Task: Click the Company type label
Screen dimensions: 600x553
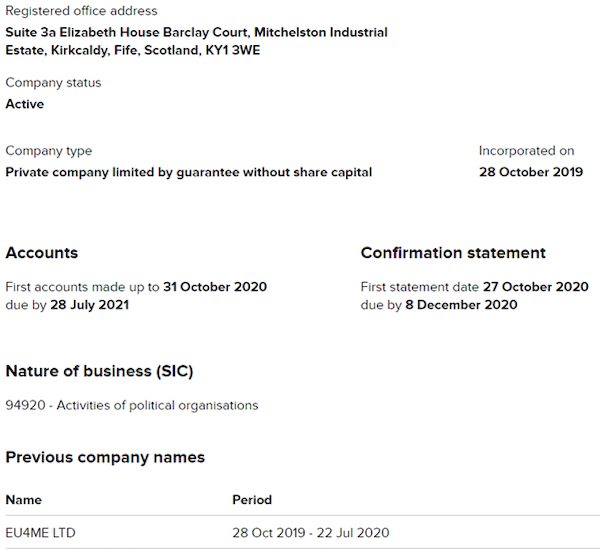Action: 48,151
